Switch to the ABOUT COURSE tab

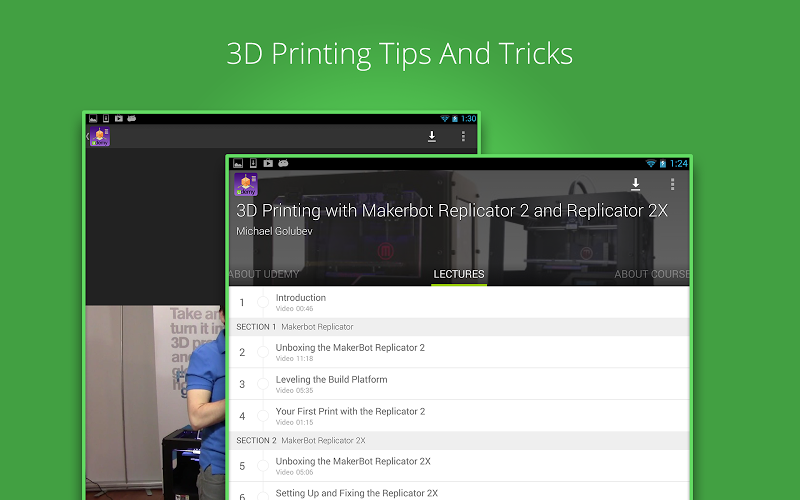click(x=652, y=274)
